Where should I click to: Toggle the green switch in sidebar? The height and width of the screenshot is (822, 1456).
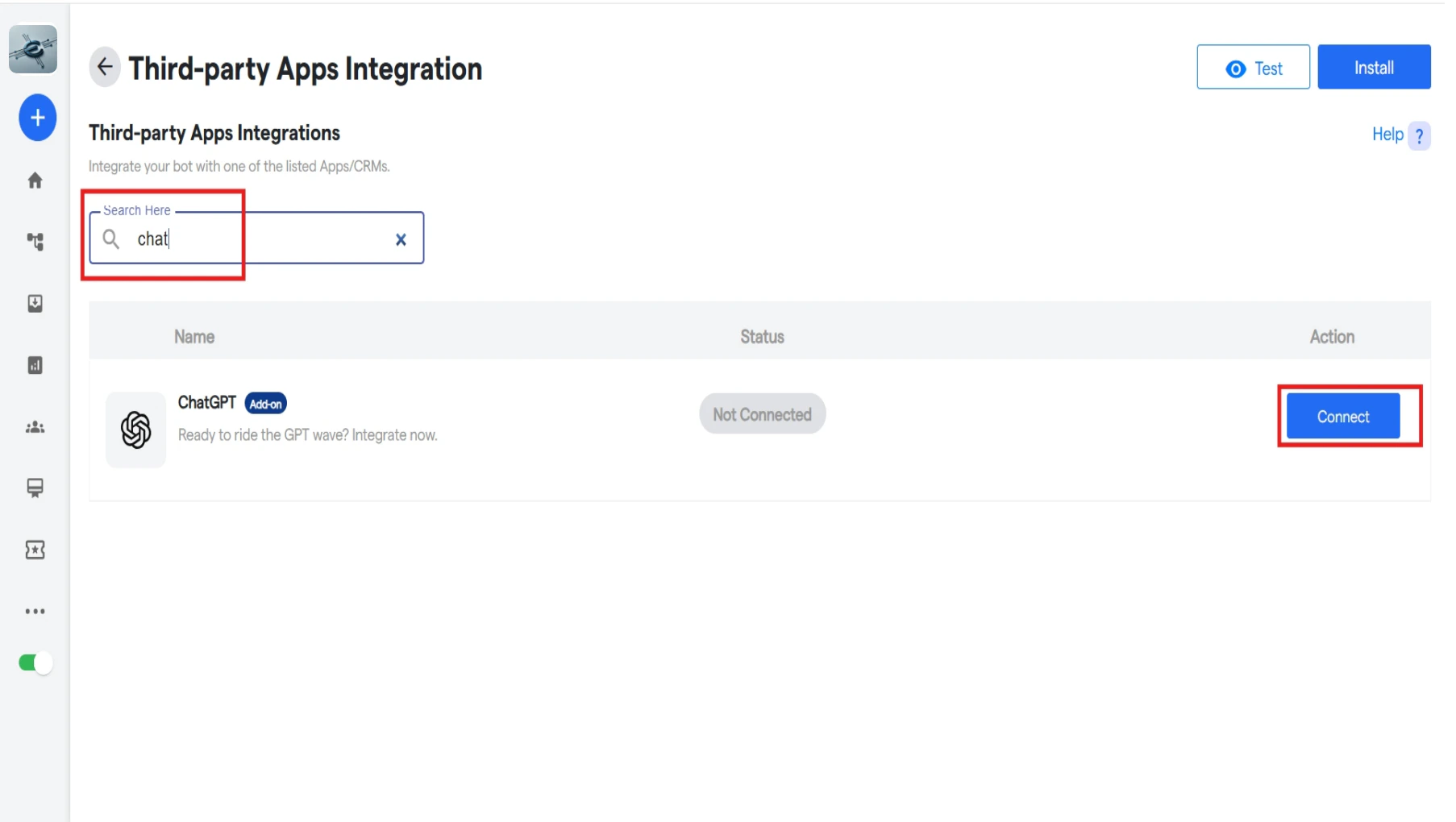click(35, 662)
